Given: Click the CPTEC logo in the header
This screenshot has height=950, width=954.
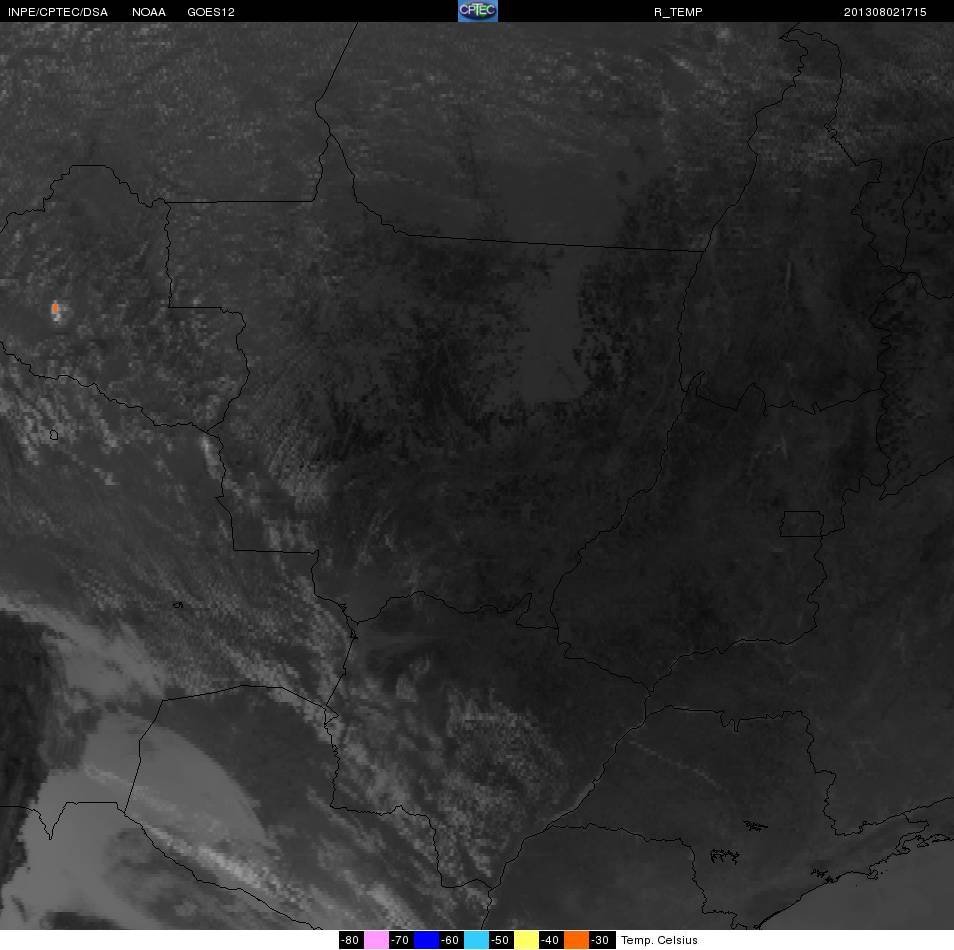Looking at the screenshot, I should 478,11.
